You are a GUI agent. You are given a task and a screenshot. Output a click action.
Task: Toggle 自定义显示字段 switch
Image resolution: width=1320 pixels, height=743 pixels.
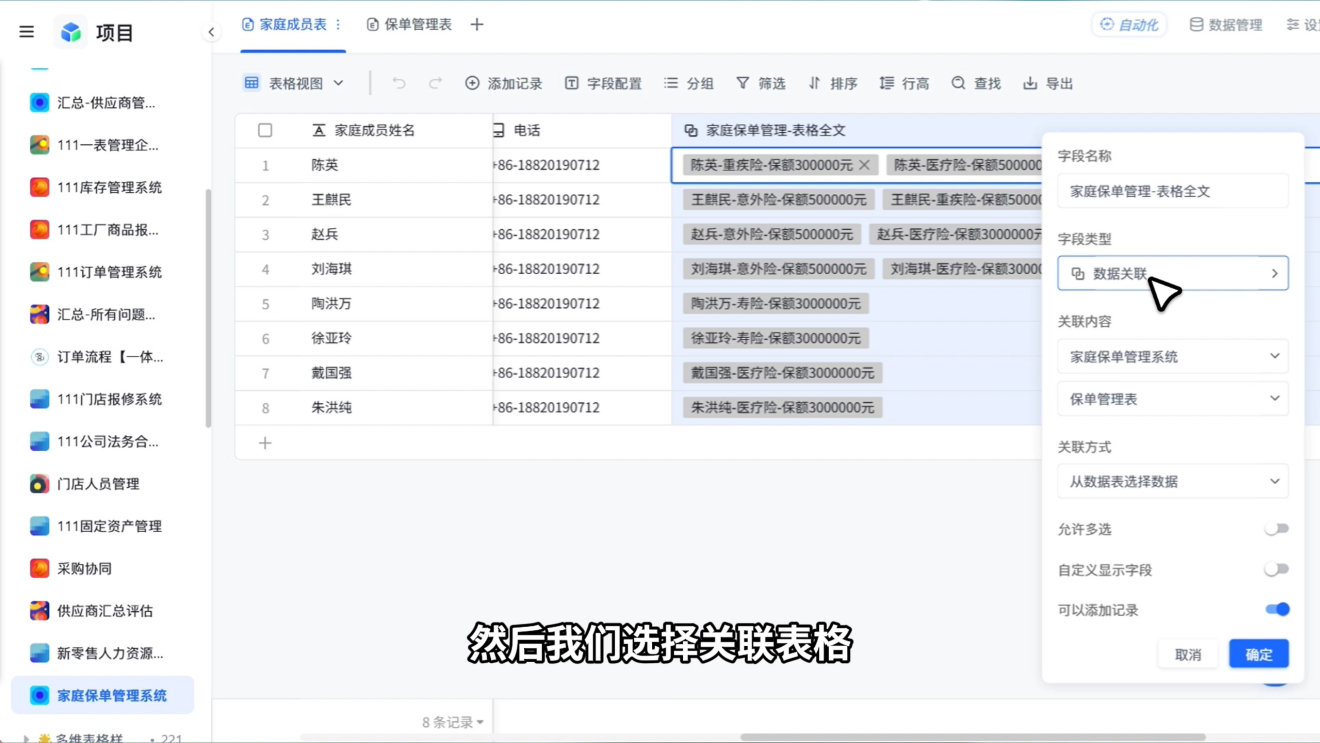click(x=1276, y=569)
